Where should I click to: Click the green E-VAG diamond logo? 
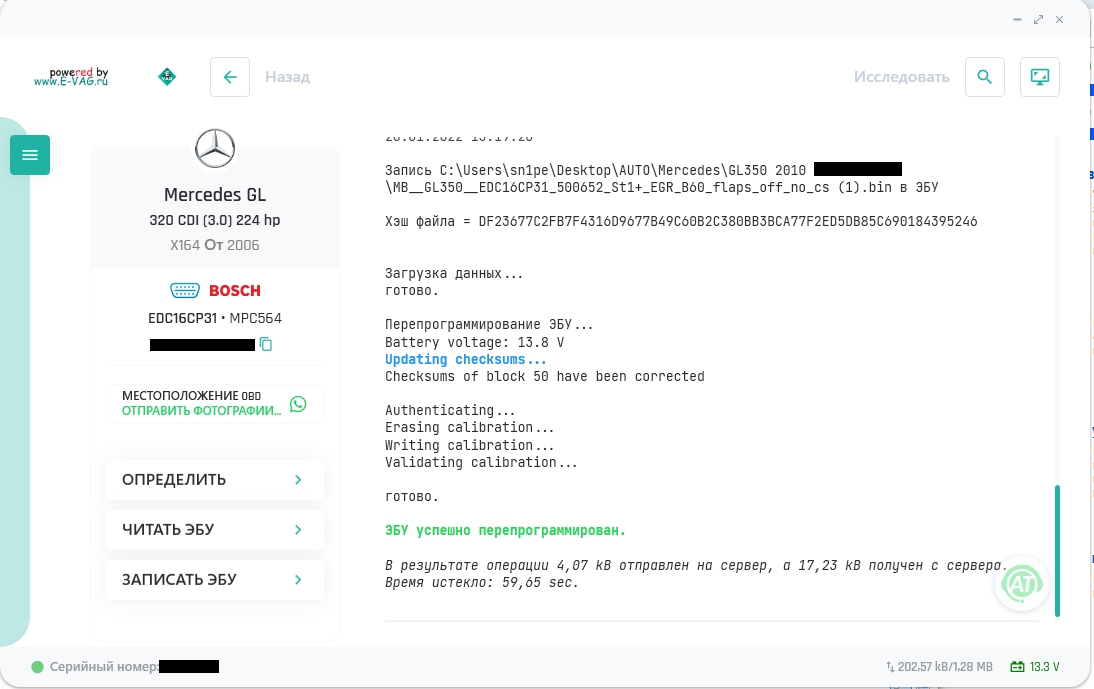(167, 77)
